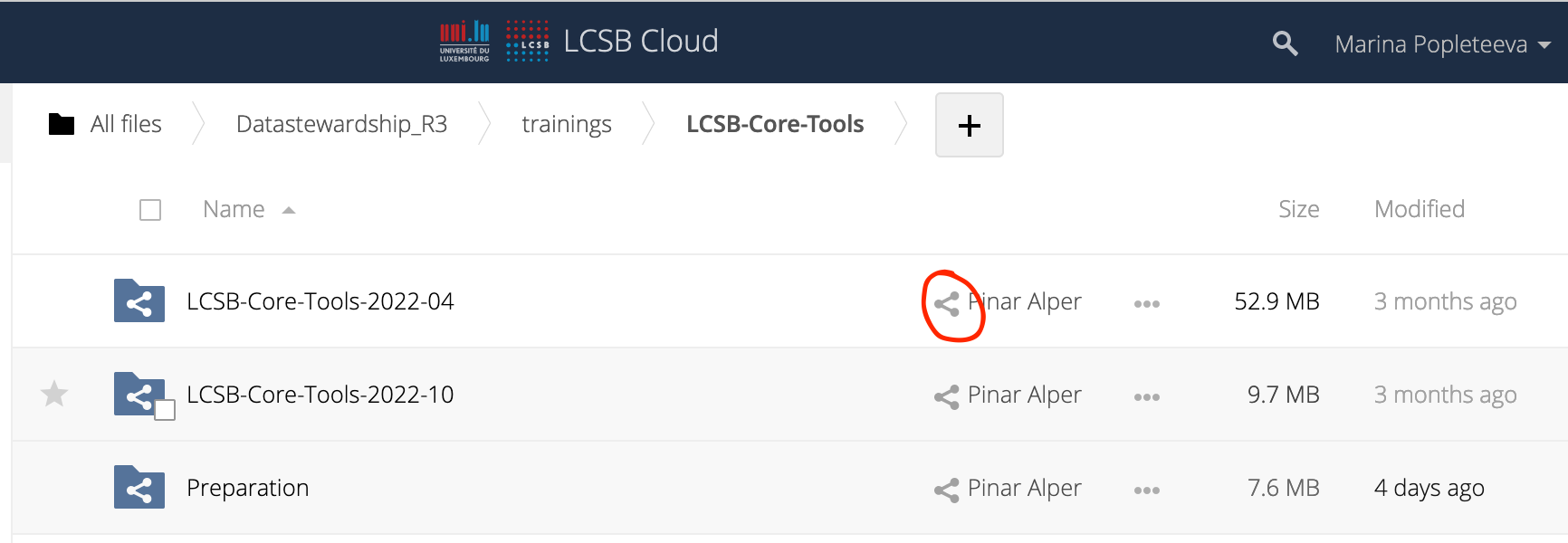Open the LCSB-Core-Tools-2022-04 folder name
This screenshot has height=543, width=1568.
pyautogui.click(x=320, y=301)
